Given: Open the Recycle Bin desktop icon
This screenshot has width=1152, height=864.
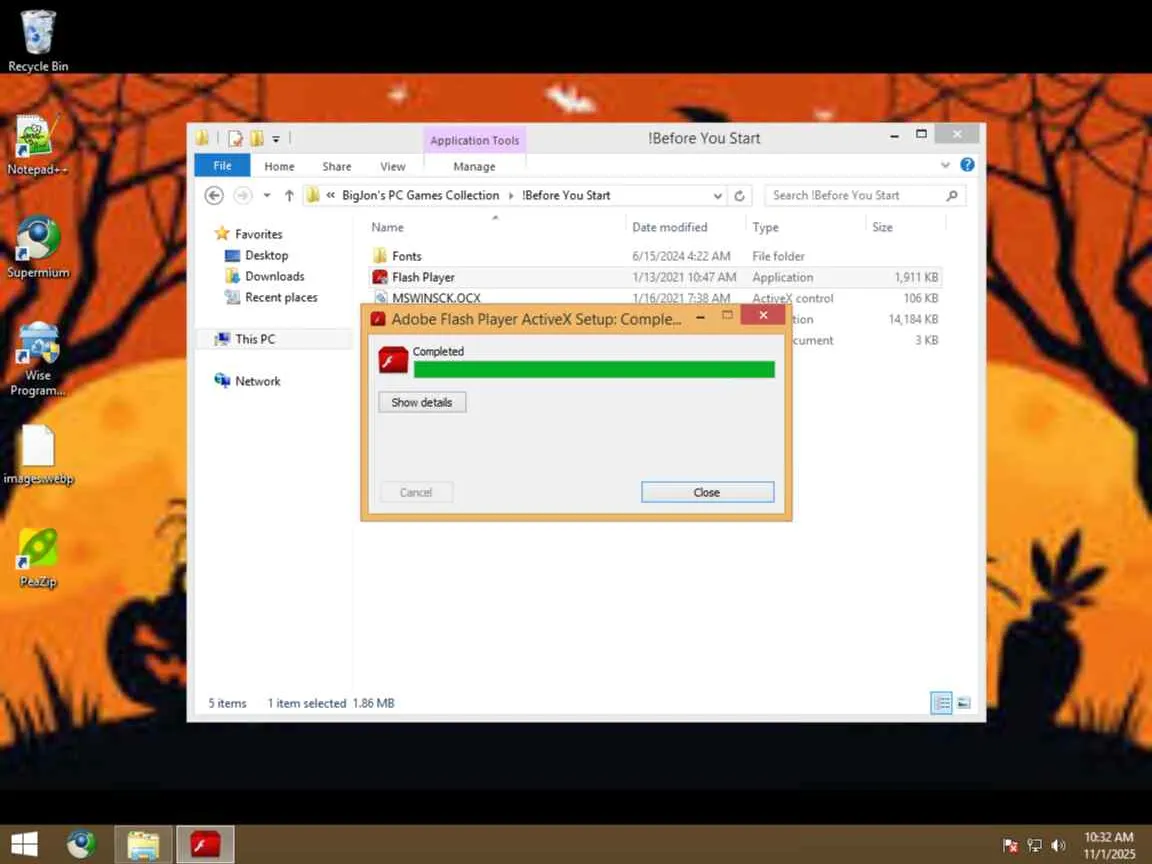Looking at the screenshot, I should (37, 40).
